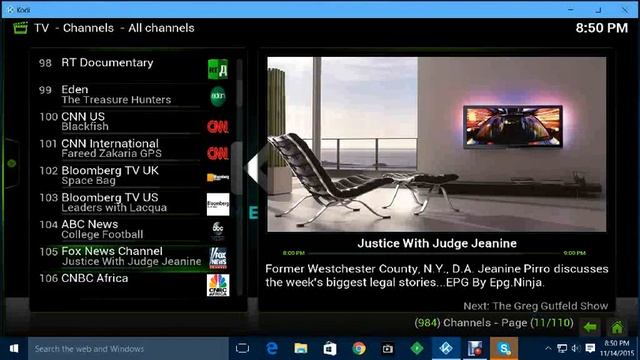The image size is (640, 360).
Task: Launch Google Chrome from taskbar
Action: pyautogui.click(x=359, y=349)
